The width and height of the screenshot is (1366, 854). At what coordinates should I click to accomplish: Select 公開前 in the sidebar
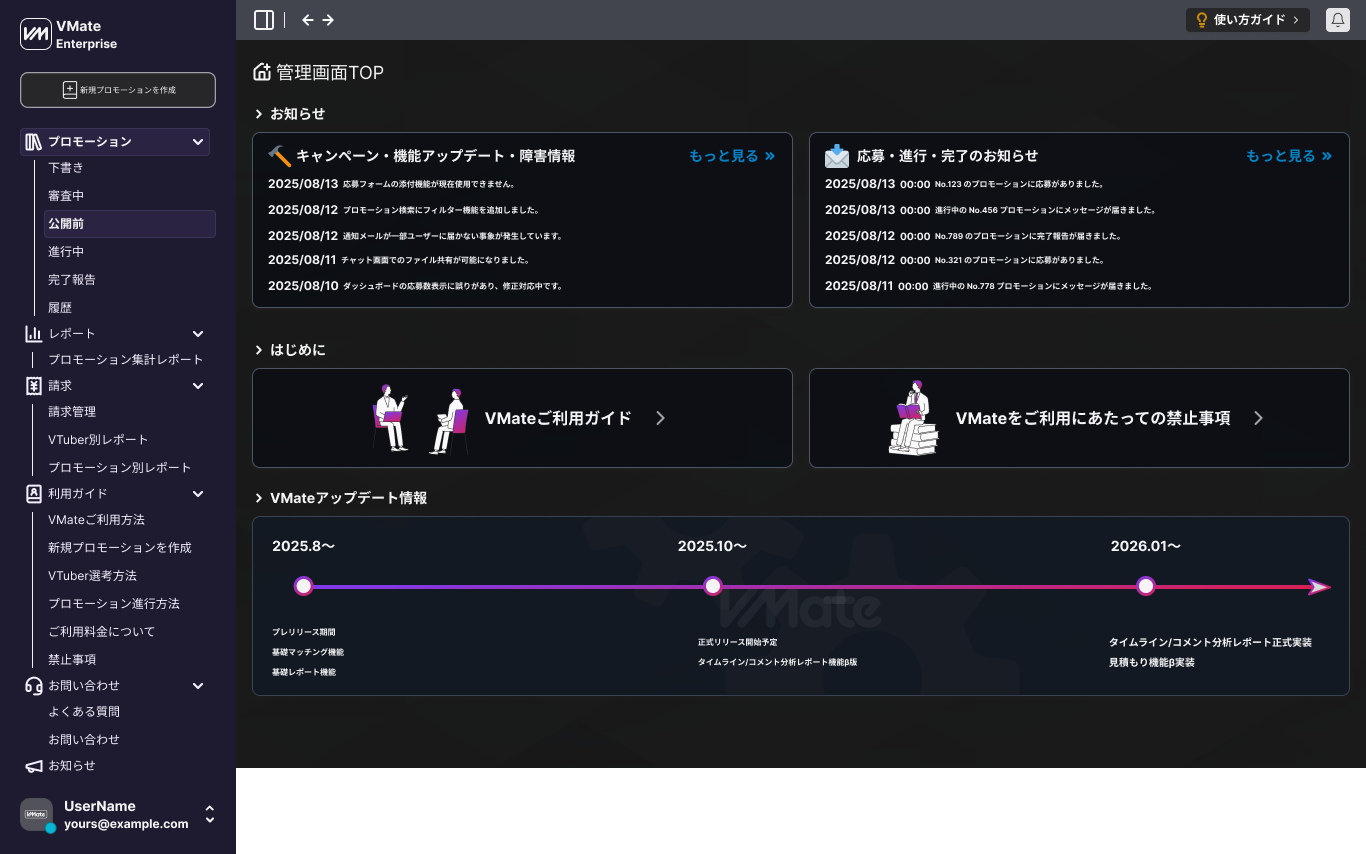point(130,224)
